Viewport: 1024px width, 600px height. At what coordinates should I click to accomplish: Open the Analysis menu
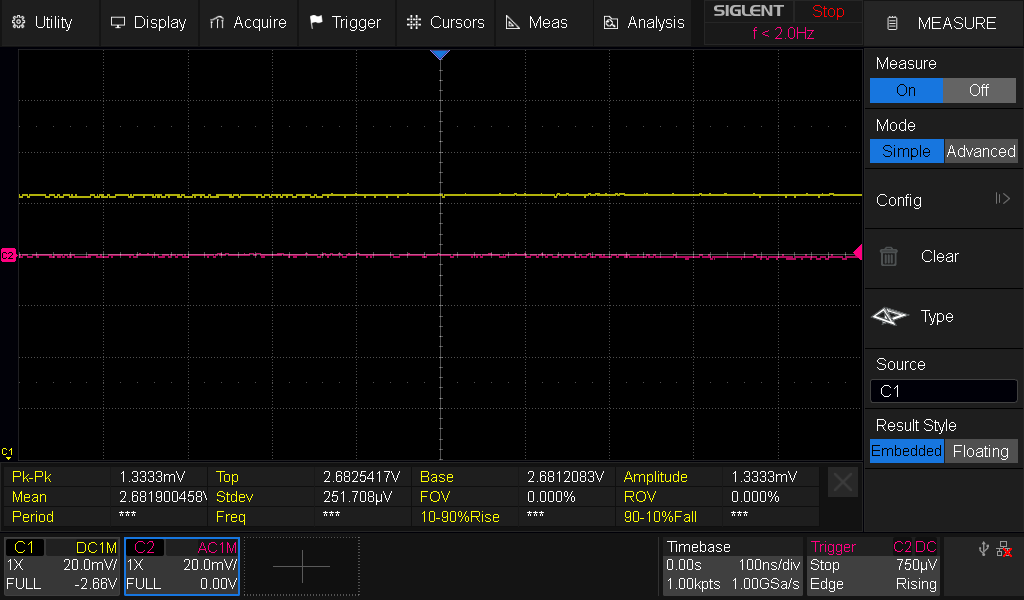pos(643,22)
